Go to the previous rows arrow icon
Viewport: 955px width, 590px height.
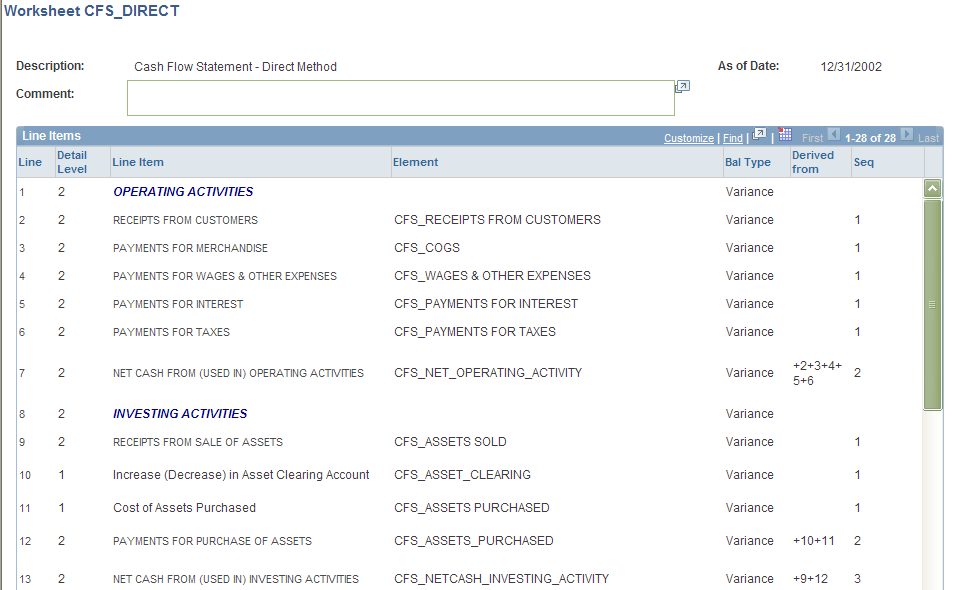834,134
